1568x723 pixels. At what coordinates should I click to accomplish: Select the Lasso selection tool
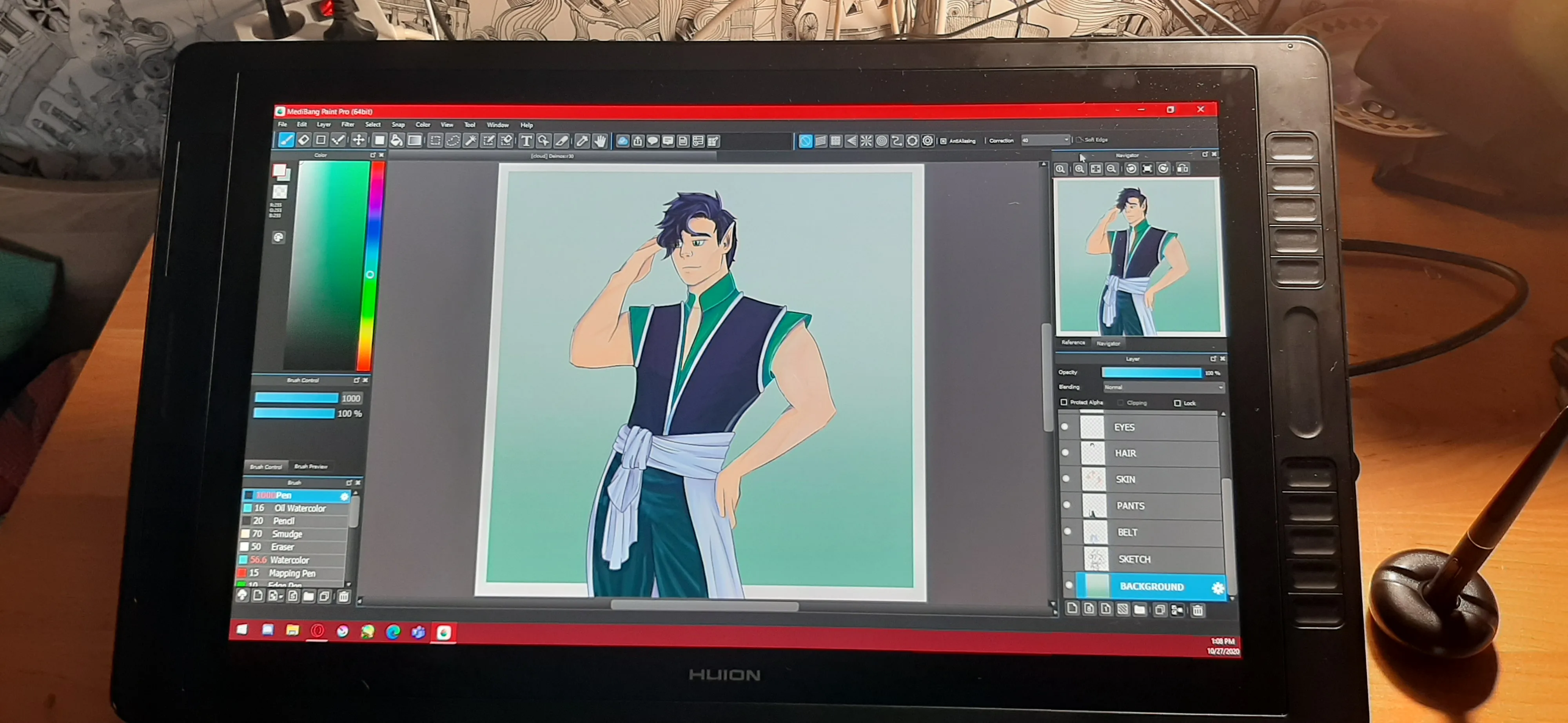point(453,141)
